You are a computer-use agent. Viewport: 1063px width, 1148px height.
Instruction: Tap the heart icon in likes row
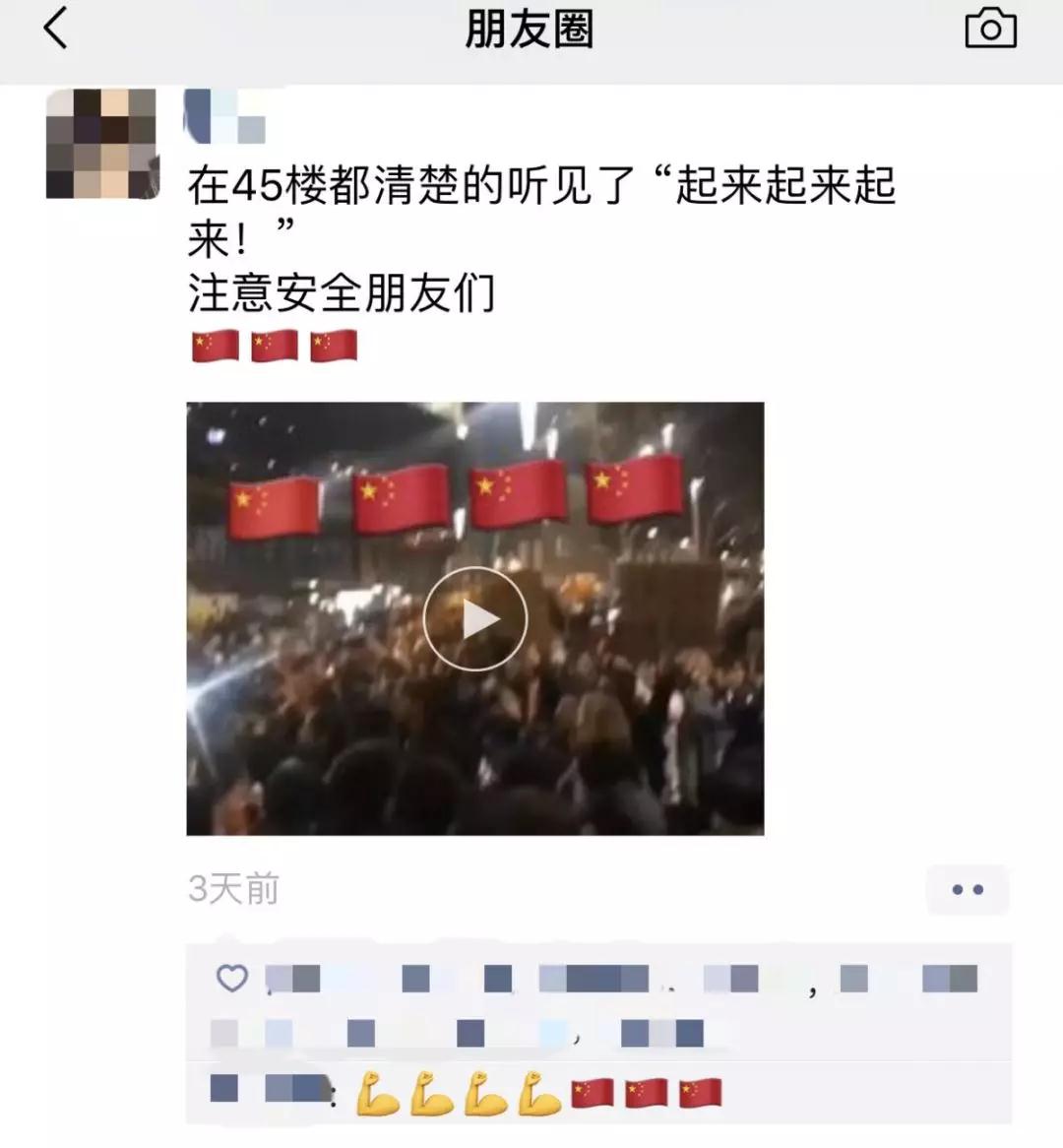pos(232,978)
